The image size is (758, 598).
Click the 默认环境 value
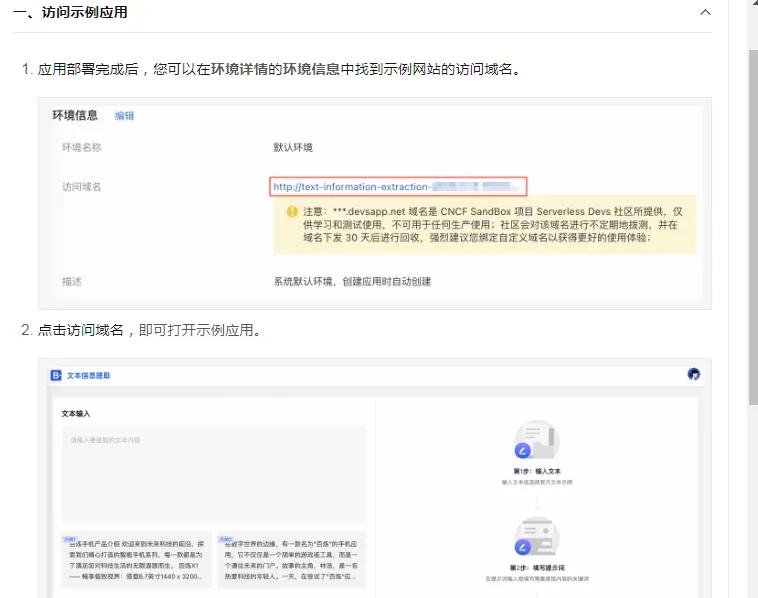pos(293,147)
